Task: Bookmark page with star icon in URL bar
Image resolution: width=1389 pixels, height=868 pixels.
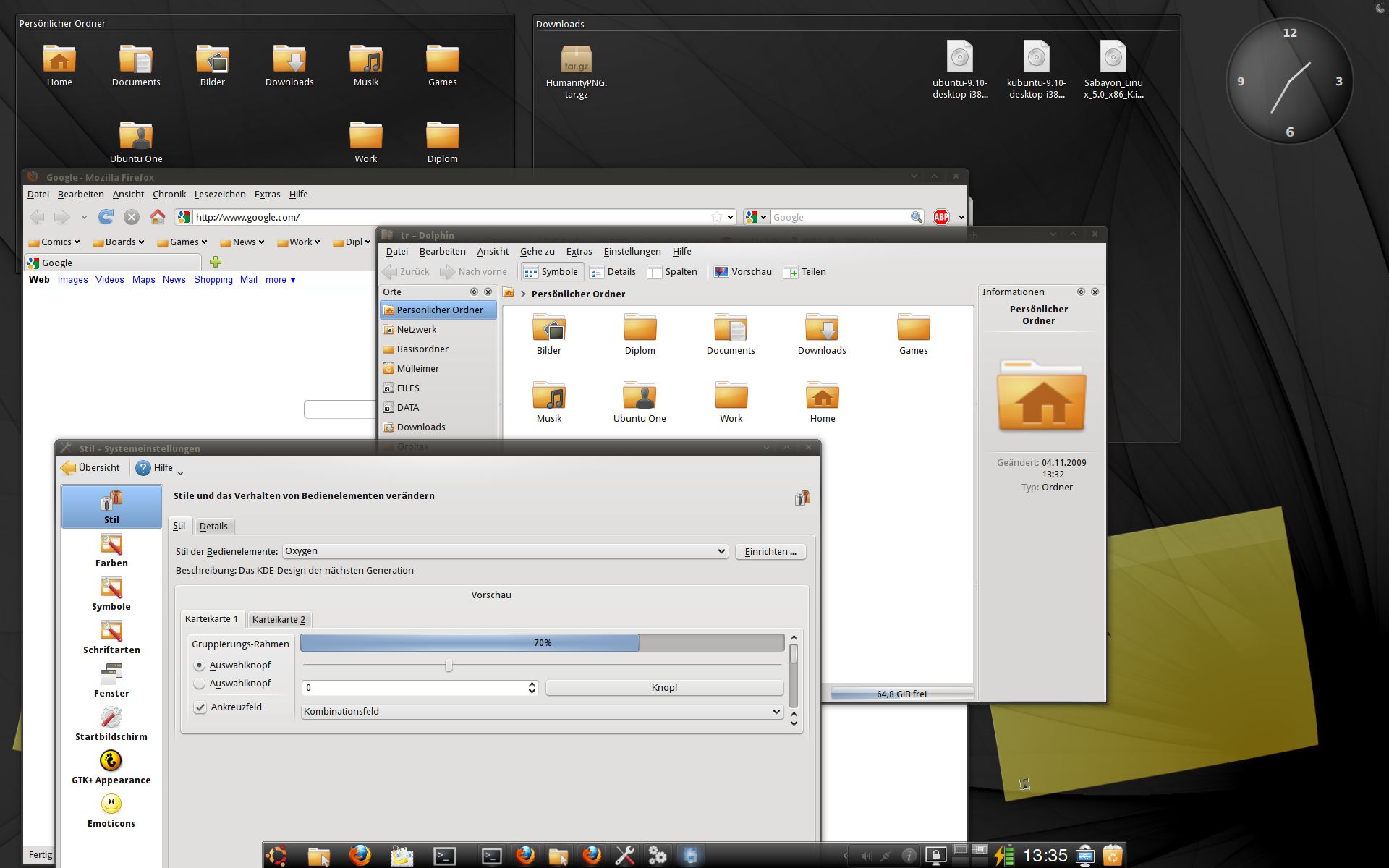Action: pos(716,217)
